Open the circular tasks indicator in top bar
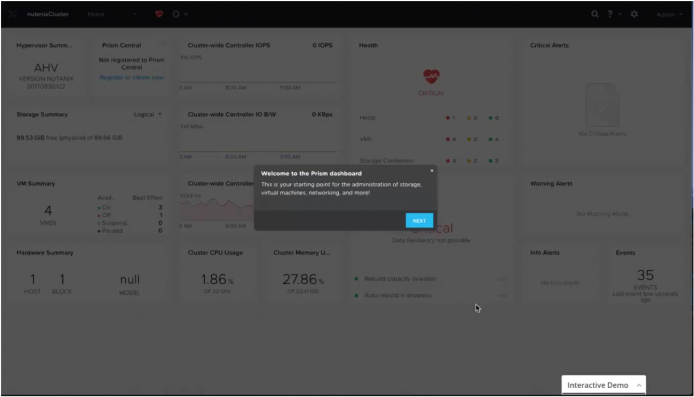The width and height of the screenshot is (694, 397). pos(176,14)
